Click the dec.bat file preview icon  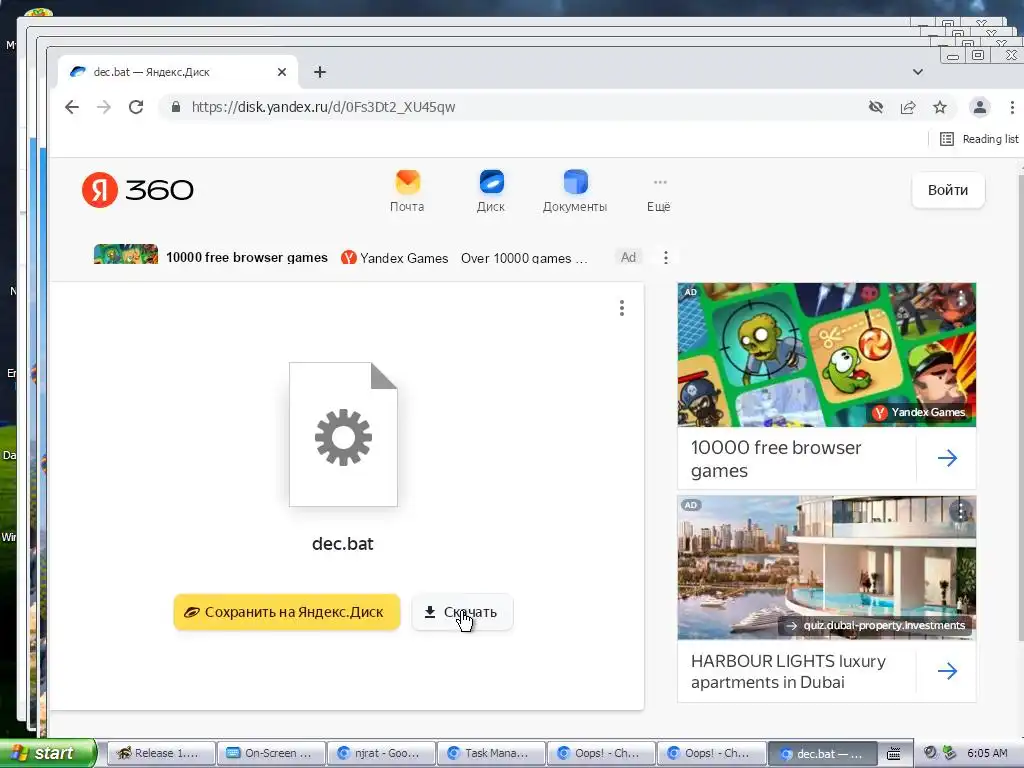click(344, 434)
